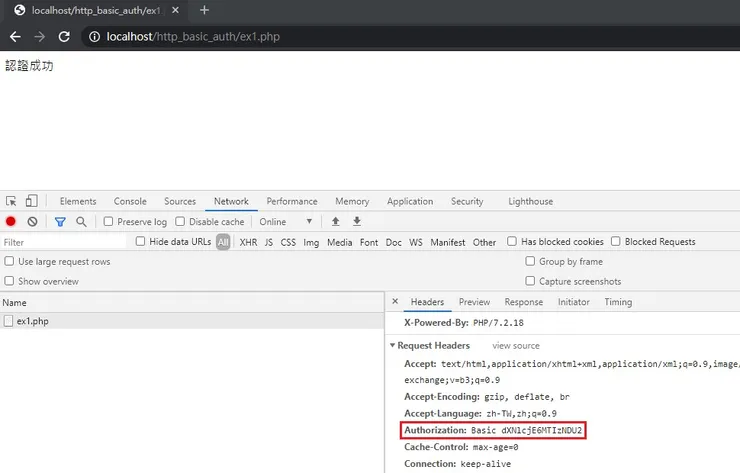Click the inspect element picker icon
The width and height of the screenshot is (740, 473).
tap(11, 201)
